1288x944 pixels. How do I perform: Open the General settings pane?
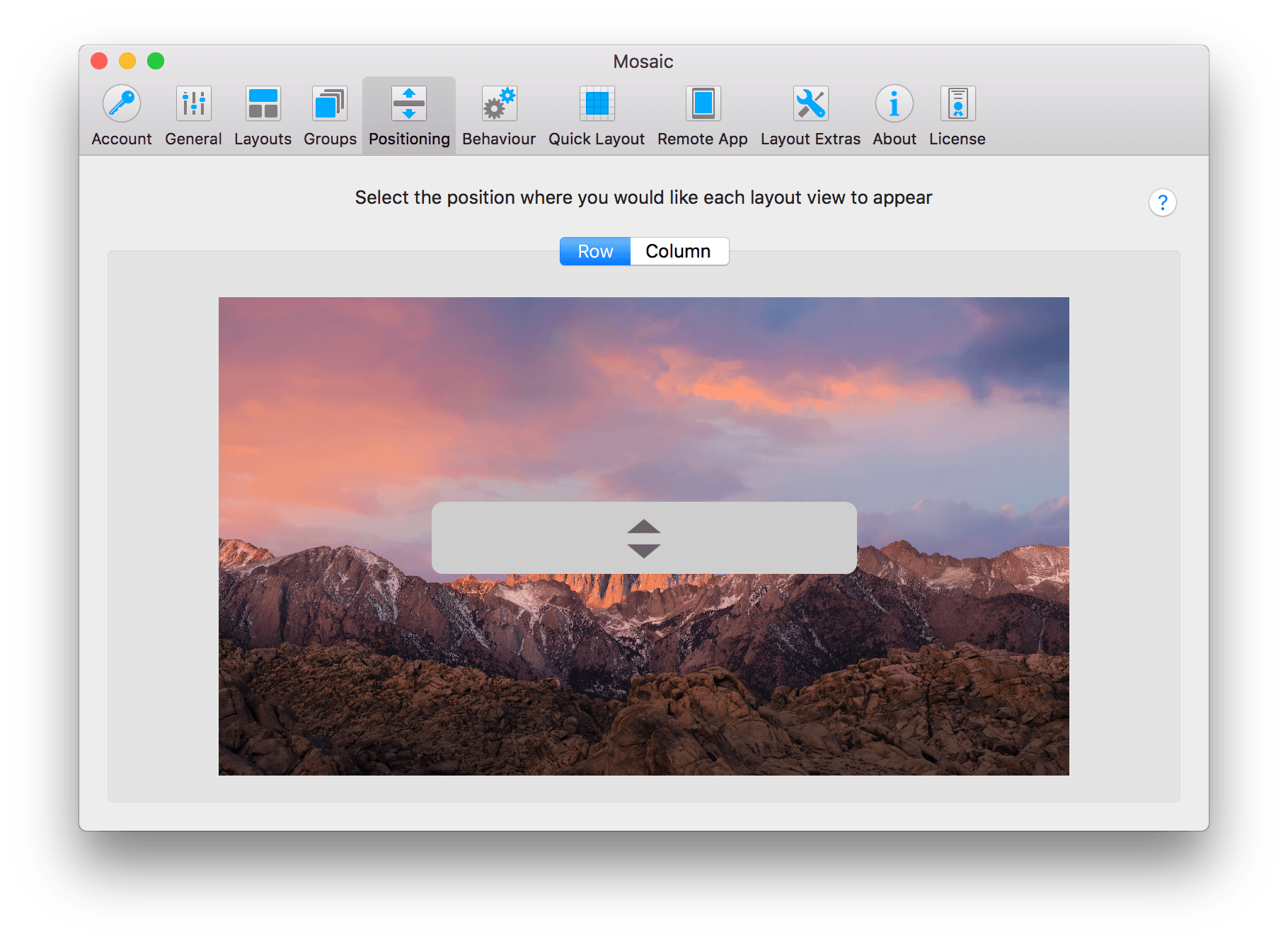(193, 116)
